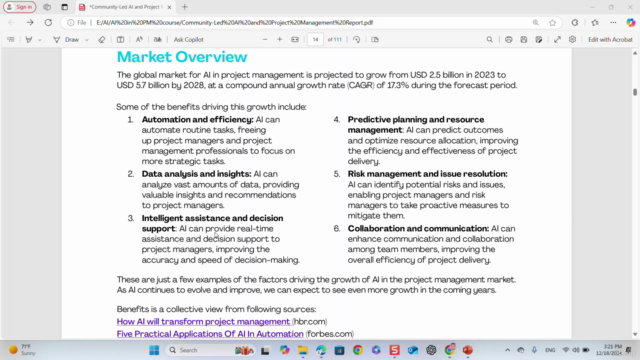Viewport: 640px width, 360px height.
Task: Click the 'of 111' page count text
Action: pos(334,40)
